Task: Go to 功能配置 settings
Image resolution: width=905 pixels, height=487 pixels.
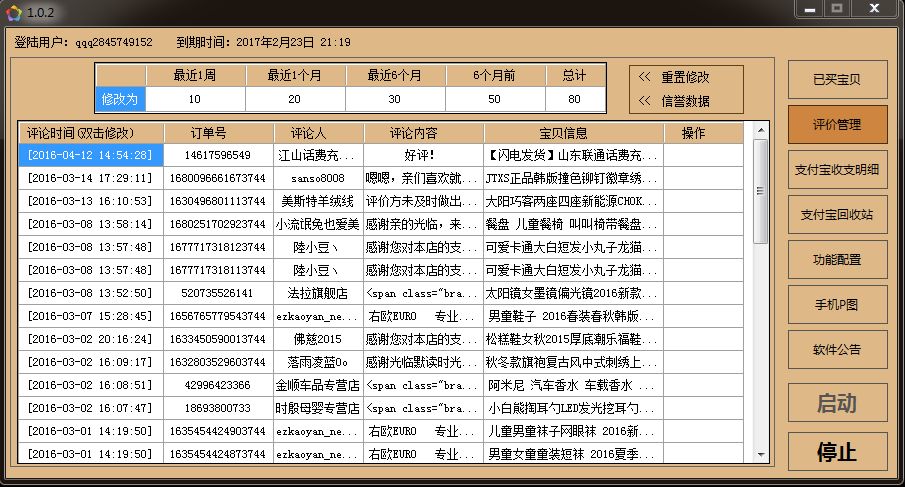Action: click(x=837, y=260)
